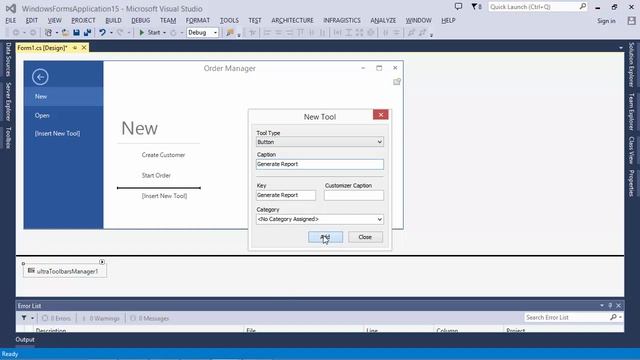Expand the Error List filter dropdown arrow
This screenshot has height=360, width=640.
32,318
